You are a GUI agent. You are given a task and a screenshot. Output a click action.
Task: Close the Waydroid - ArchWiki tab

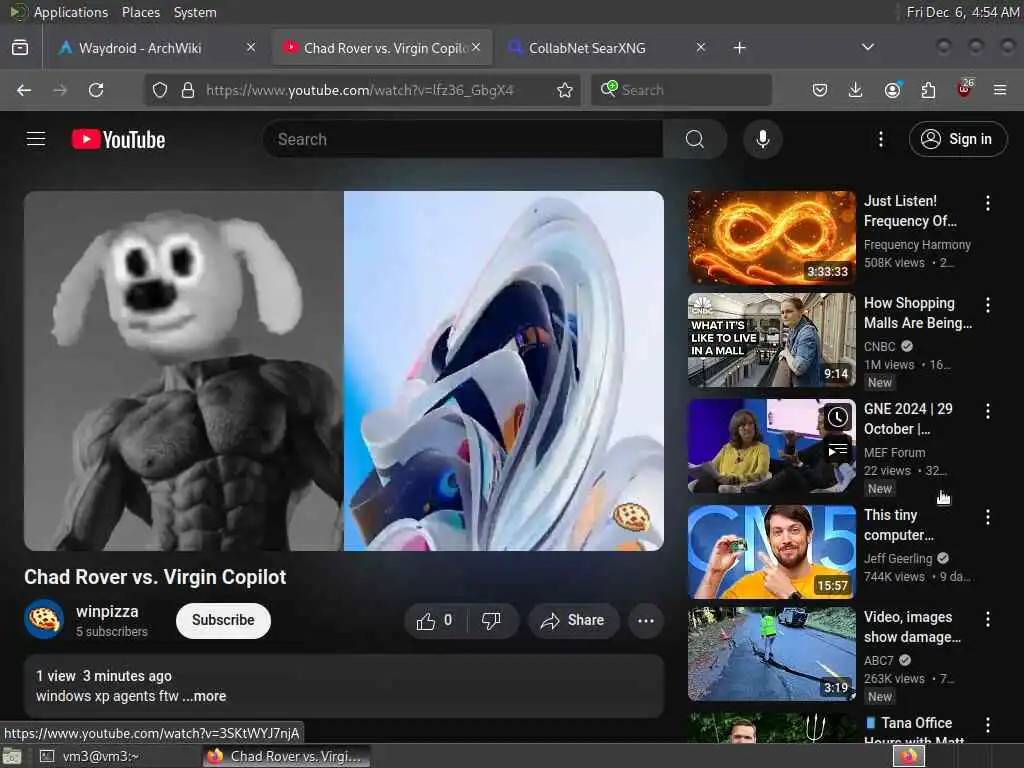(x=251, y=47)
